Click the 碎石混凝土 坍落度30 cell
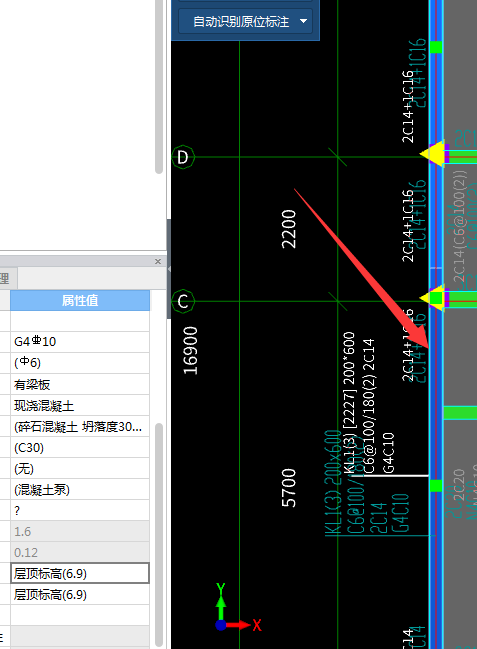The width and height of the screenshot is (477, 649). coord(80,426)
